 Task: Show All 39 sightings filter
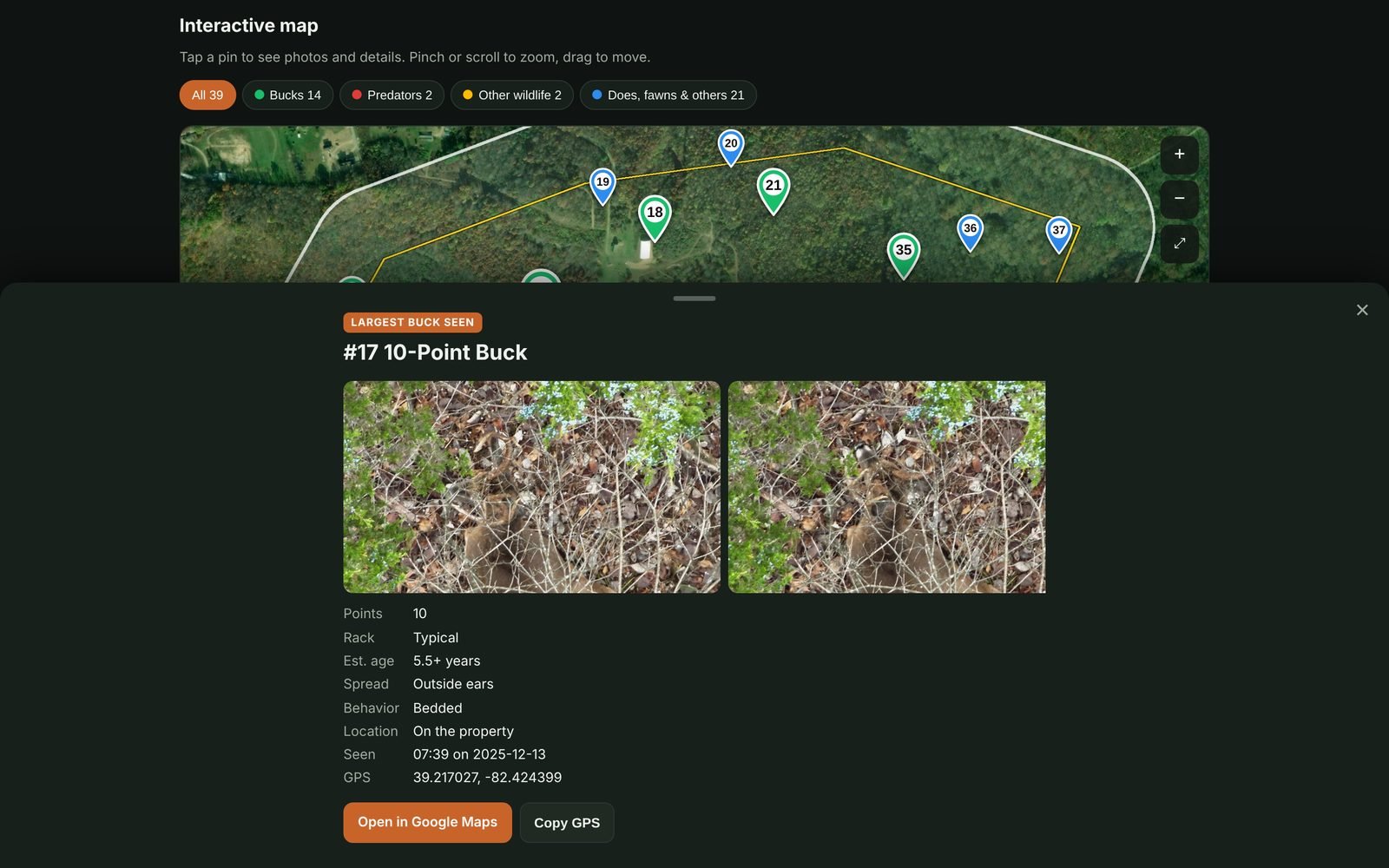pyautogui.click(x=207, y=95)
